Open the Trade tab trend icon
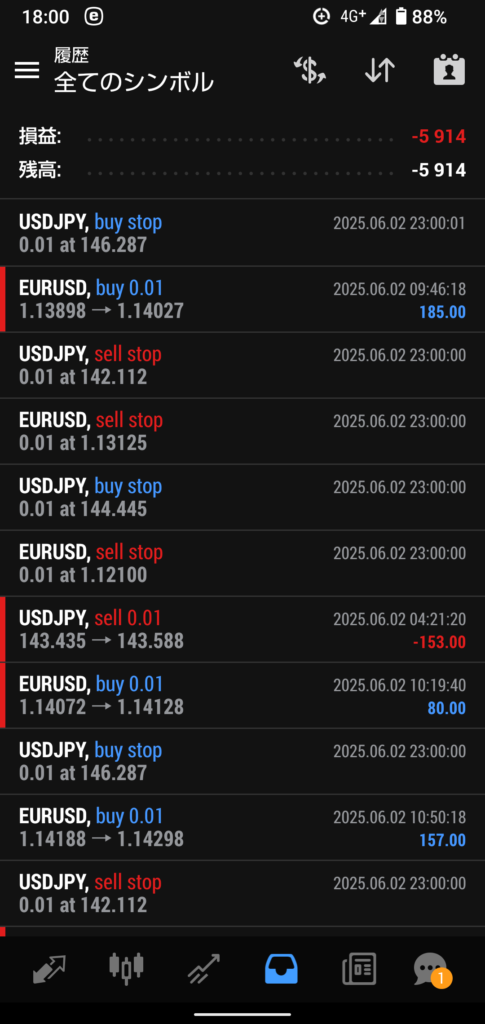The image size is (485, 1024). click(204, 968)
